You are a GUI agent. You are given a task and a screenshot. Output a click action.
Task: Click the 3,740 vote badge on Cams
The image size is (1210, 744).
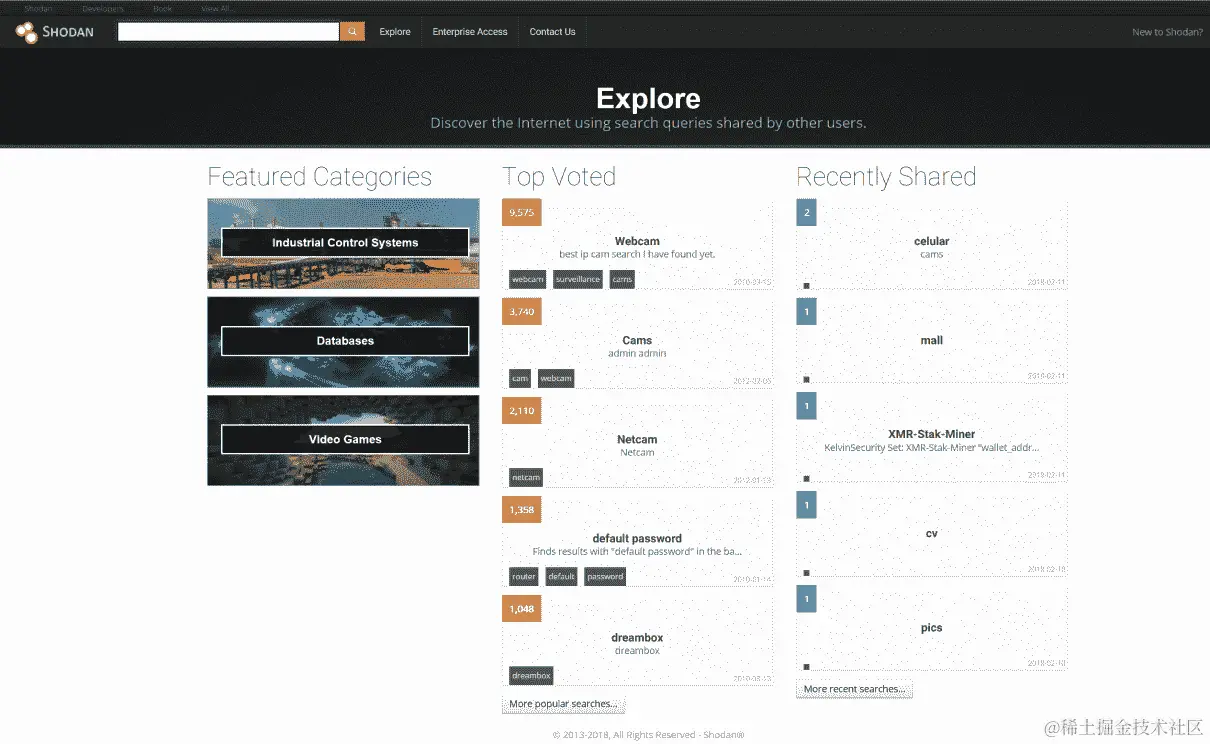tap(521, 311)
